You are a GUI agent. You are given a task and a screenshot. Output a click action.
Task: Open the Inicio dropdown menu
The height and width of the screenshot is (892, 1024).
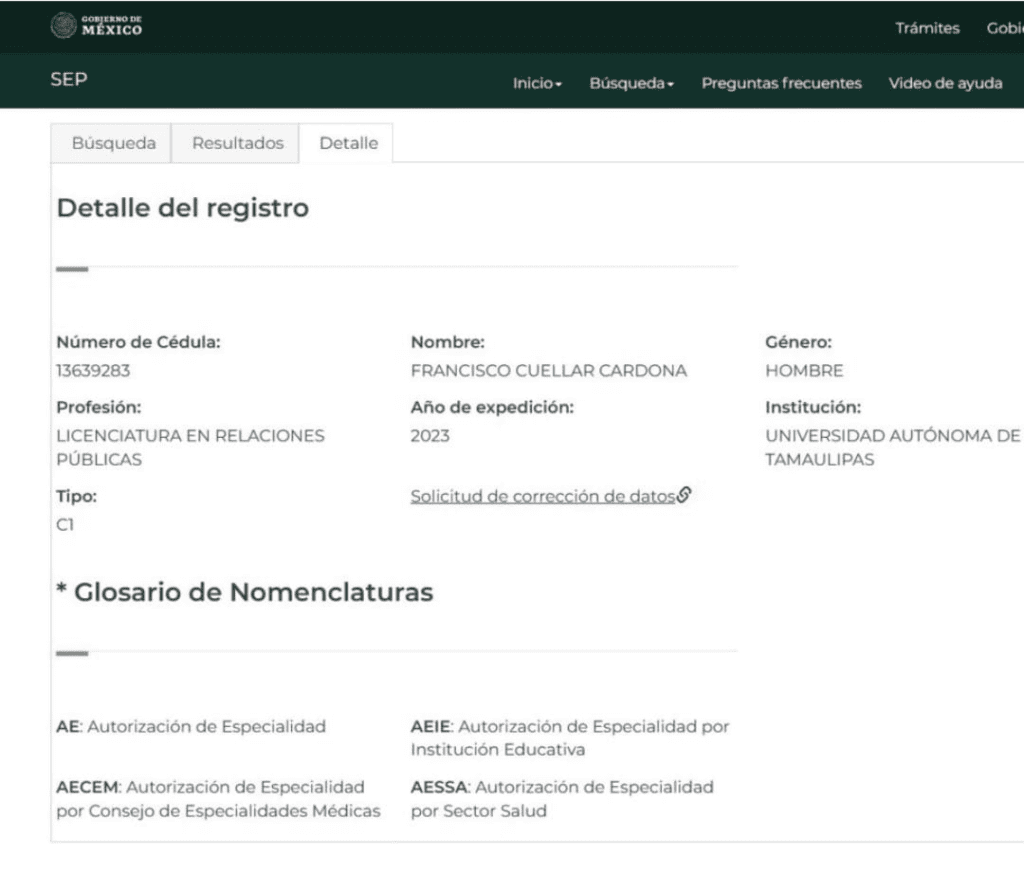click(x=537, y=84)
